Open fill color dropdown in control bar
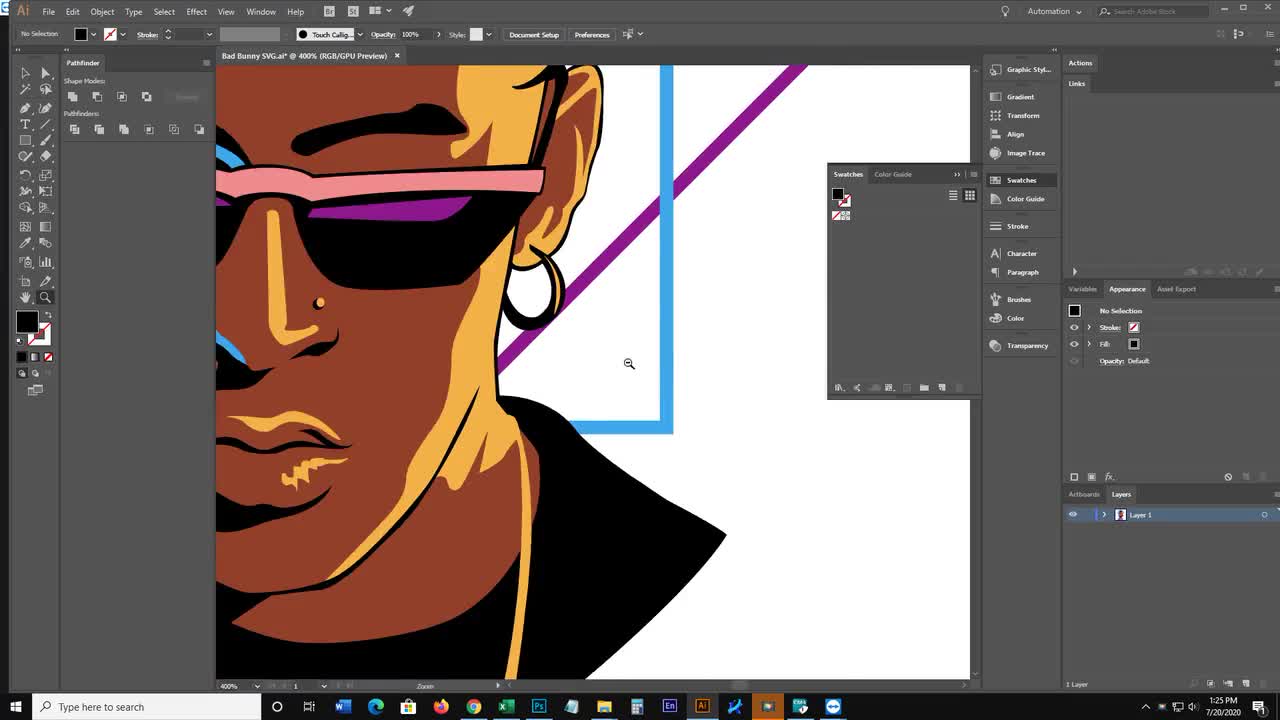The image size is (1280, 720). pyautogui.click(x=94, y=34)
